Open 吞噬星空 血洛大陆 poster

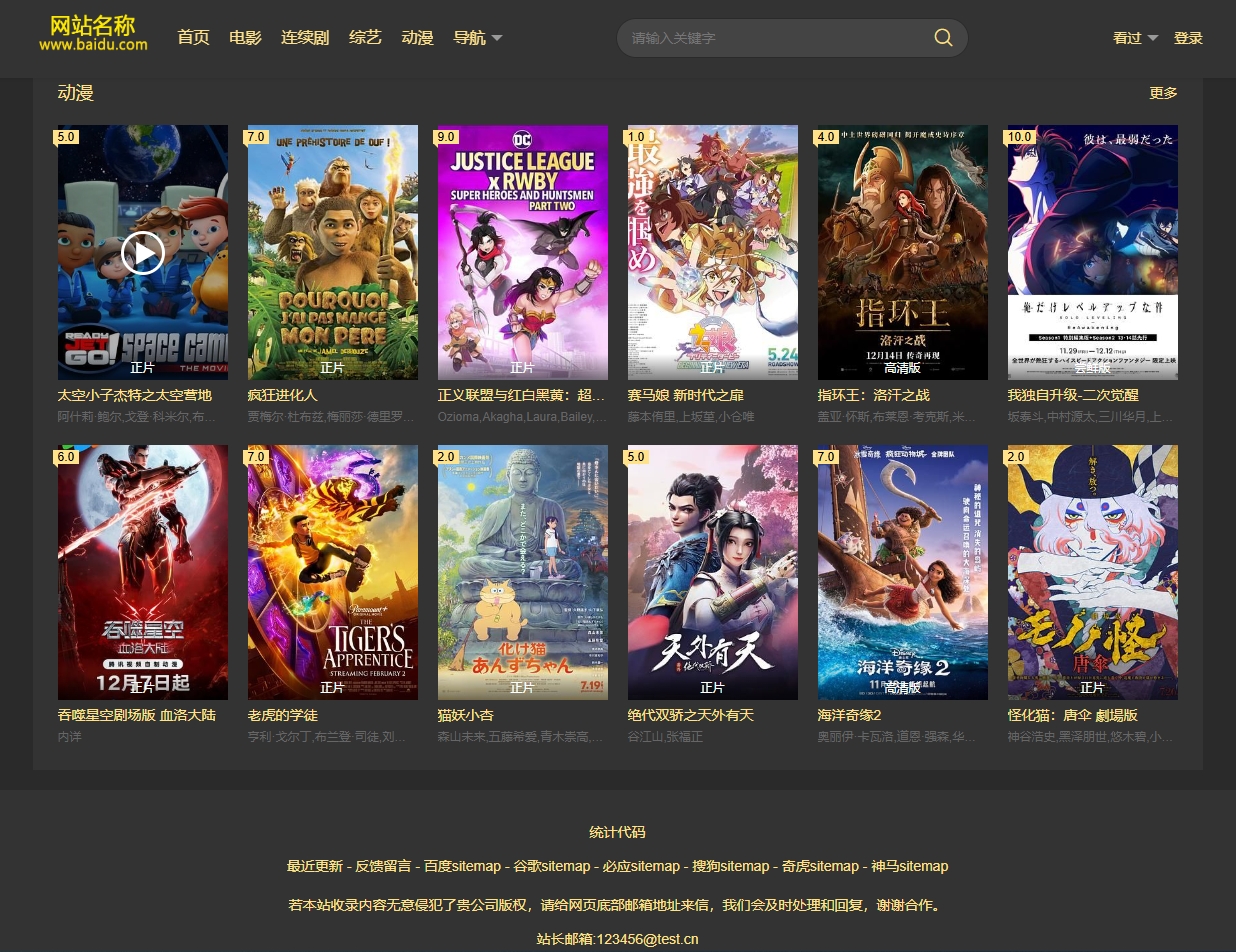143,572
